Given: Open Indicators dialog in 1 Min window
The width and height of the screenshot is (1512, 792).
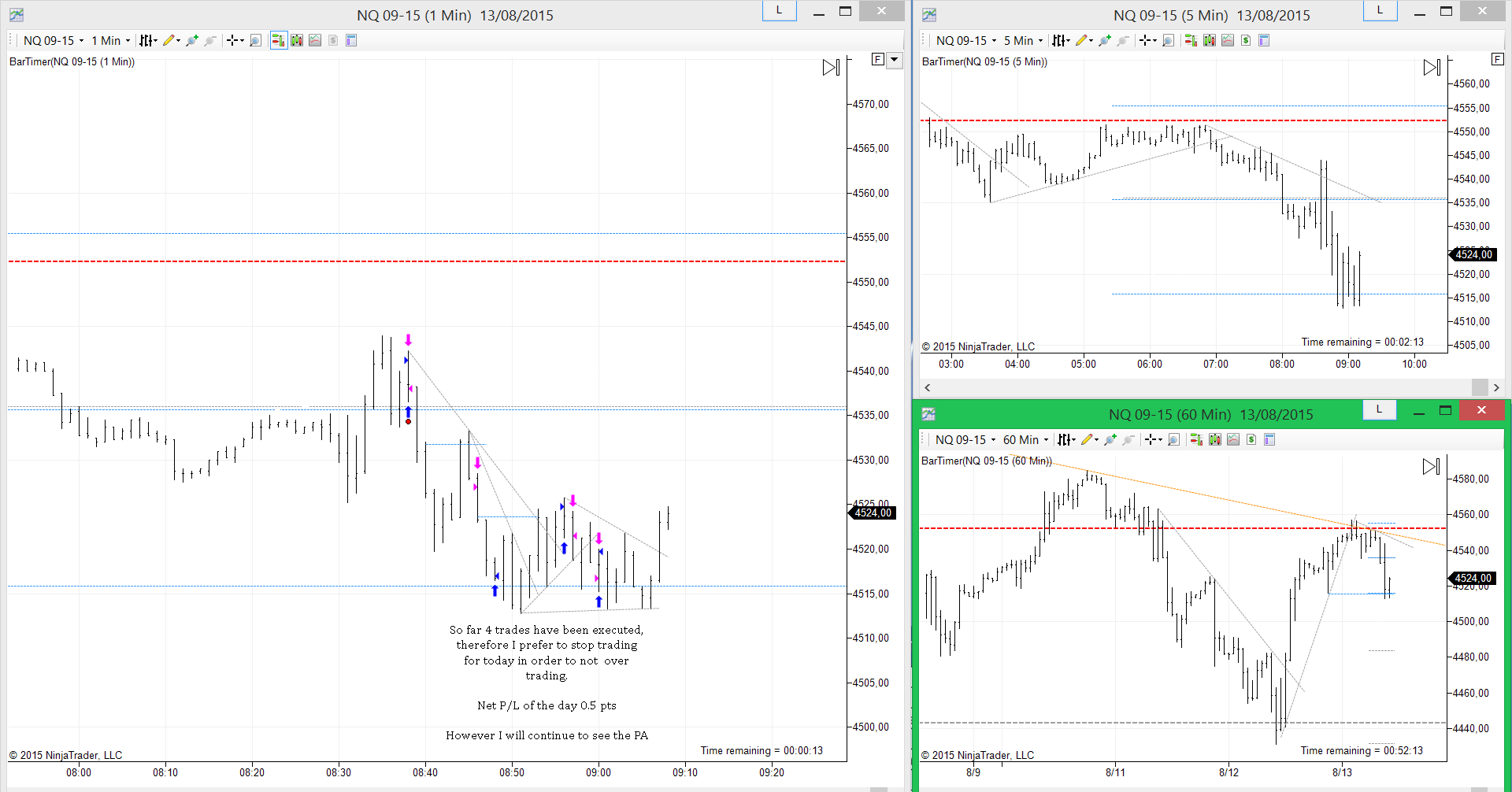Looking at the screenshot, I should 315,40.
